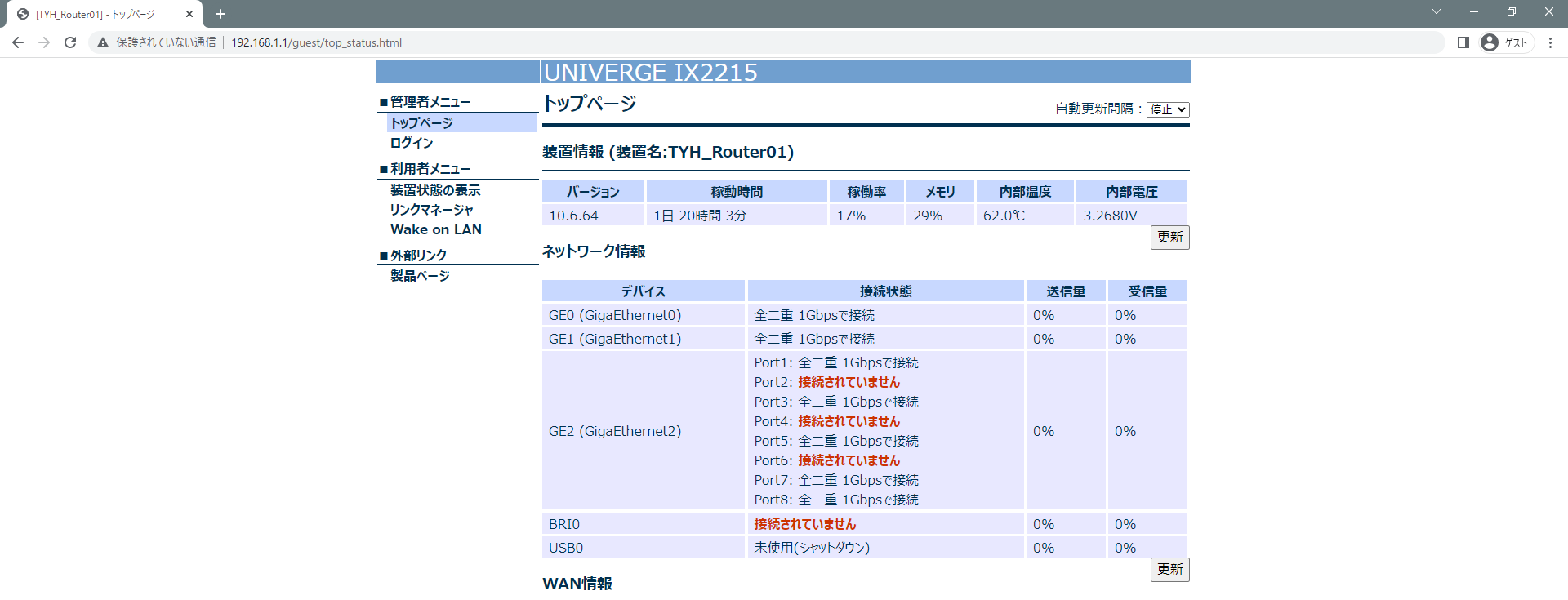Open a new browser tab
1568x600 pixels.
[220, 14]
